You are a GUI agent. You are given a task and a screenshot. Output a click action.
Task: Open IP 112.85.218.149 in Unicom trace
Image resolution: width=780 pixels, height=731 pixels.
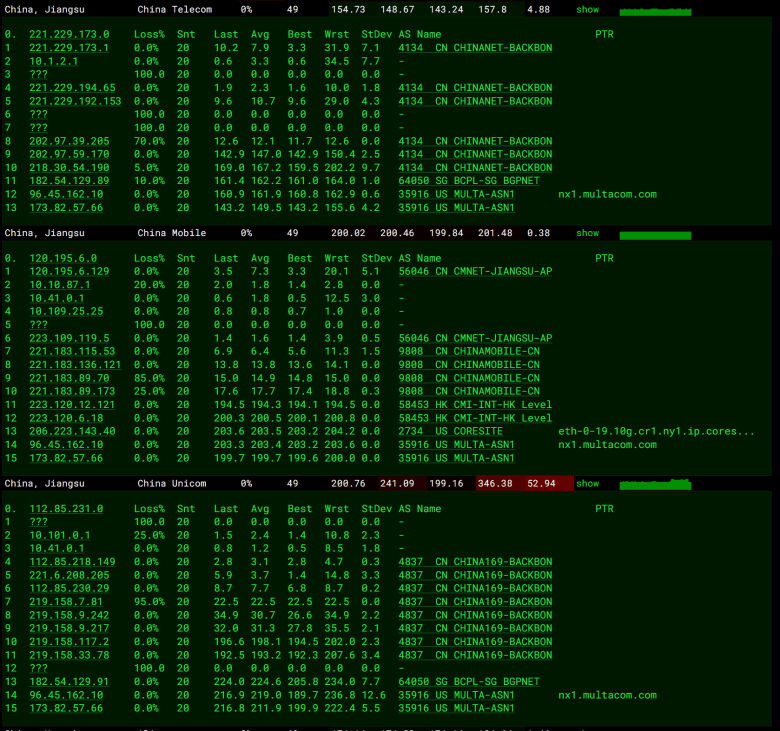click(x=72, y=563)
